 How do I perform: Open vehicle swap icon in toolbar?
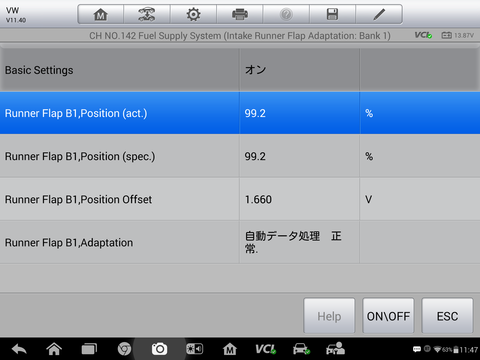[147, 14]
